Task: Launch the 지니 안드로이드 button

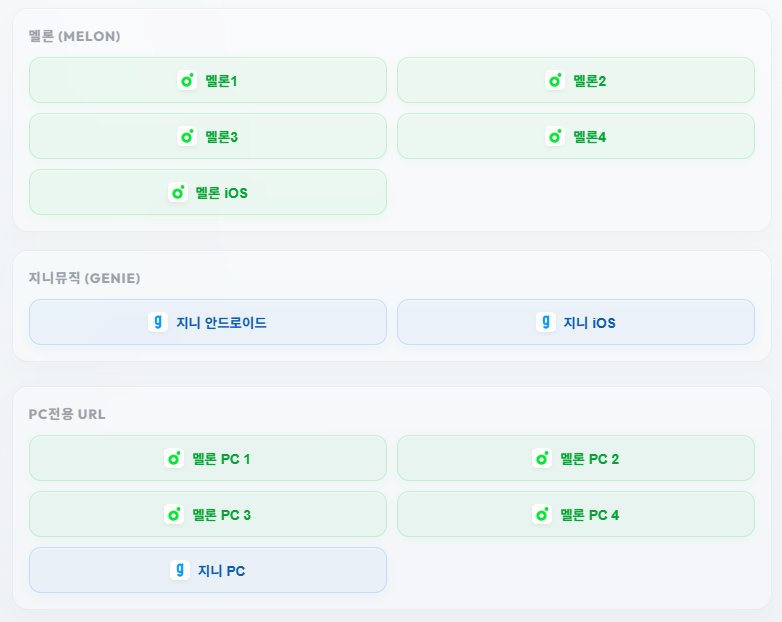Action: pyautogui.click(x=207, y=322)
